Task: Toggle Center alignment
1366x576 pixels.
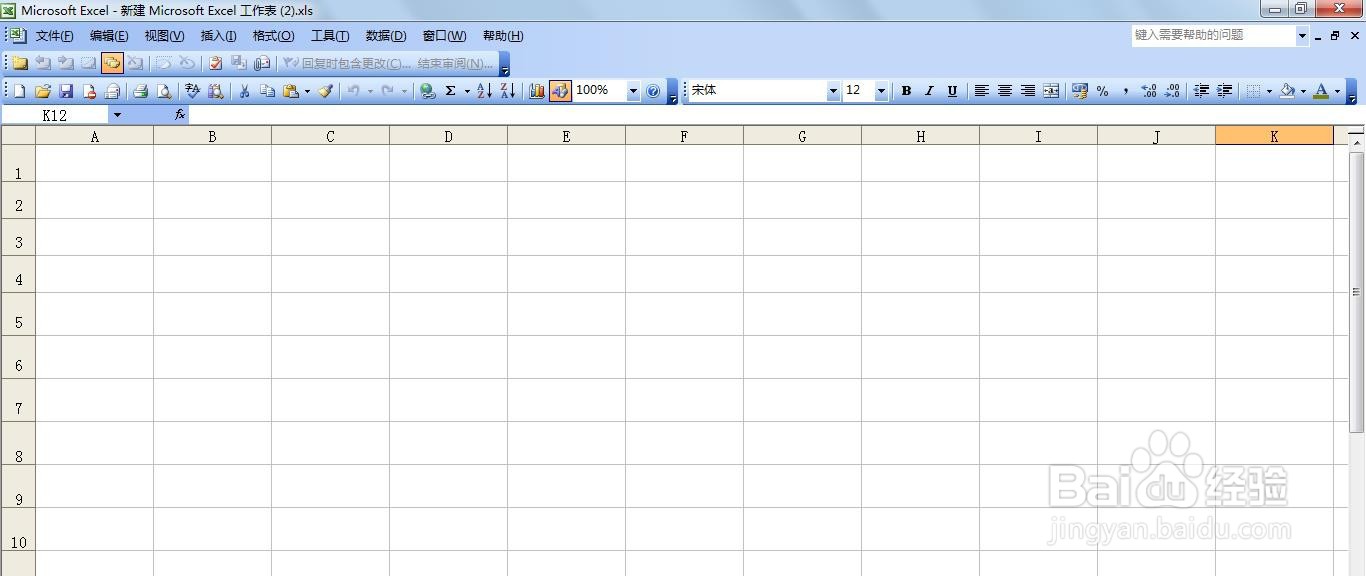Action: click(x=1005, y=91)
